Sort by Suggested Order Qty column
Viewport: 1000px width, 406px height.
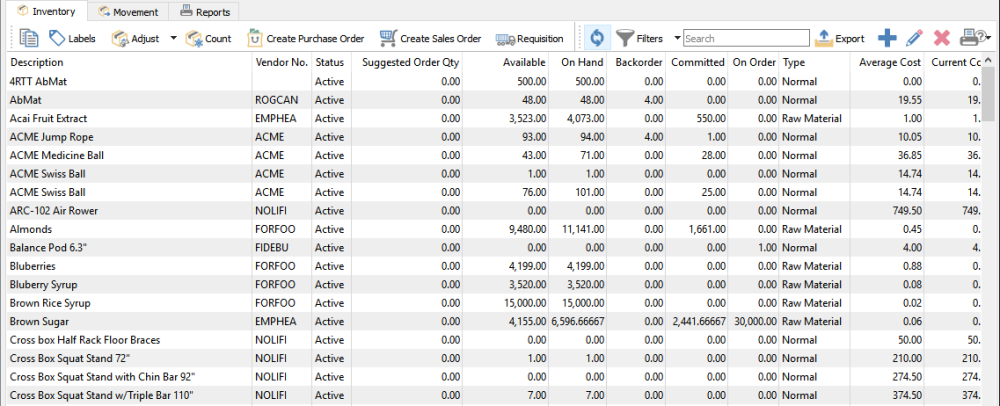click(407, 62)
